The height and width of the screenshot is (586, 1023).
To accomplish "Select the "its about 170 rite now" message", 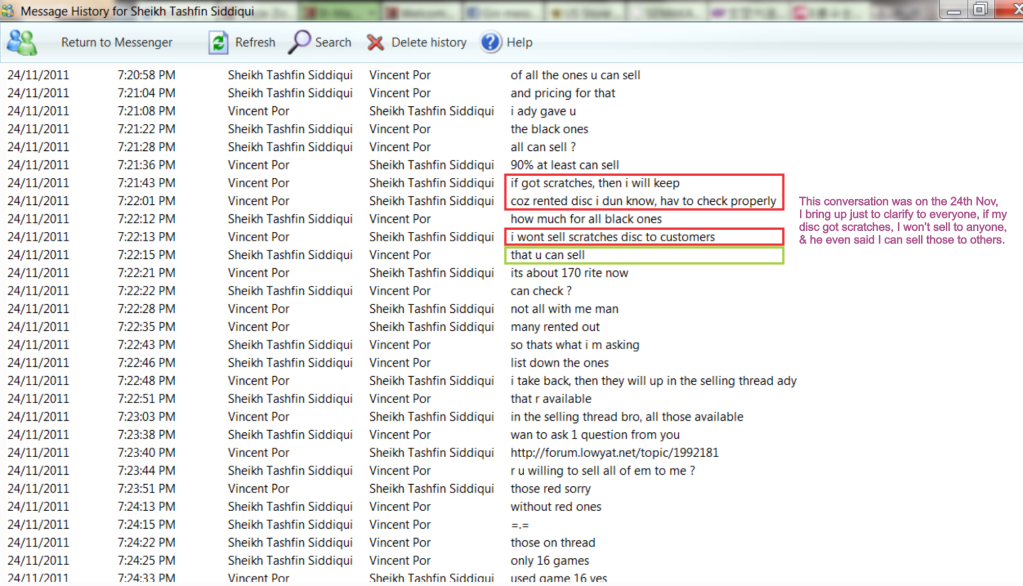I will pyautogui.click(x=569, y=273).
